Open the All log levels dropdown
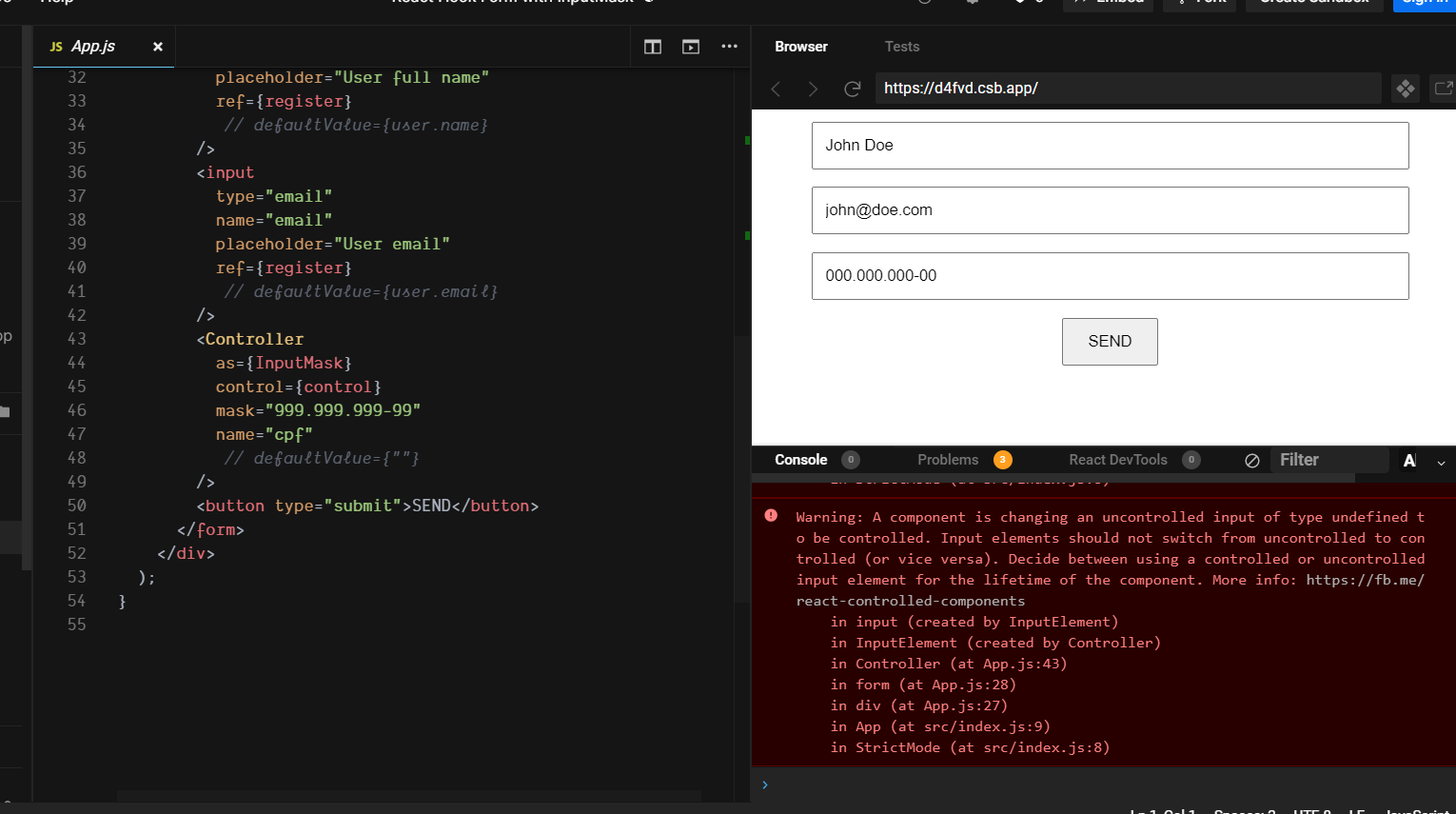 click(x=1418, y=460)
